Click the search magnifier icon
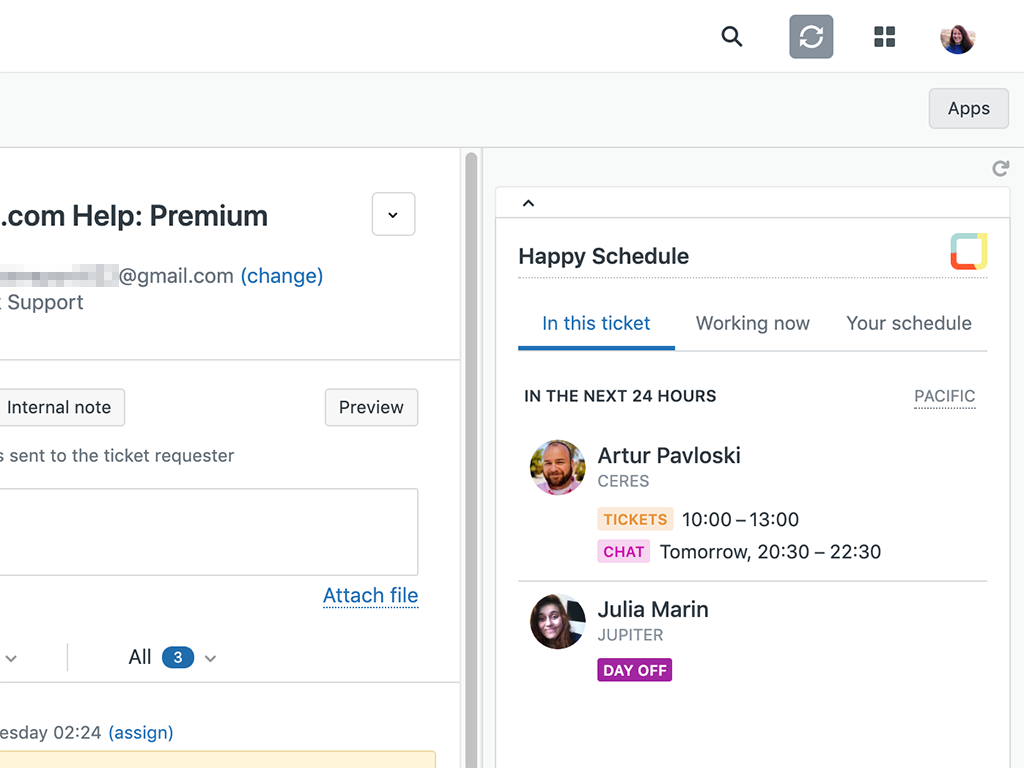The image size is (1024, 768). pyautogui.click(x=732, y=37)
